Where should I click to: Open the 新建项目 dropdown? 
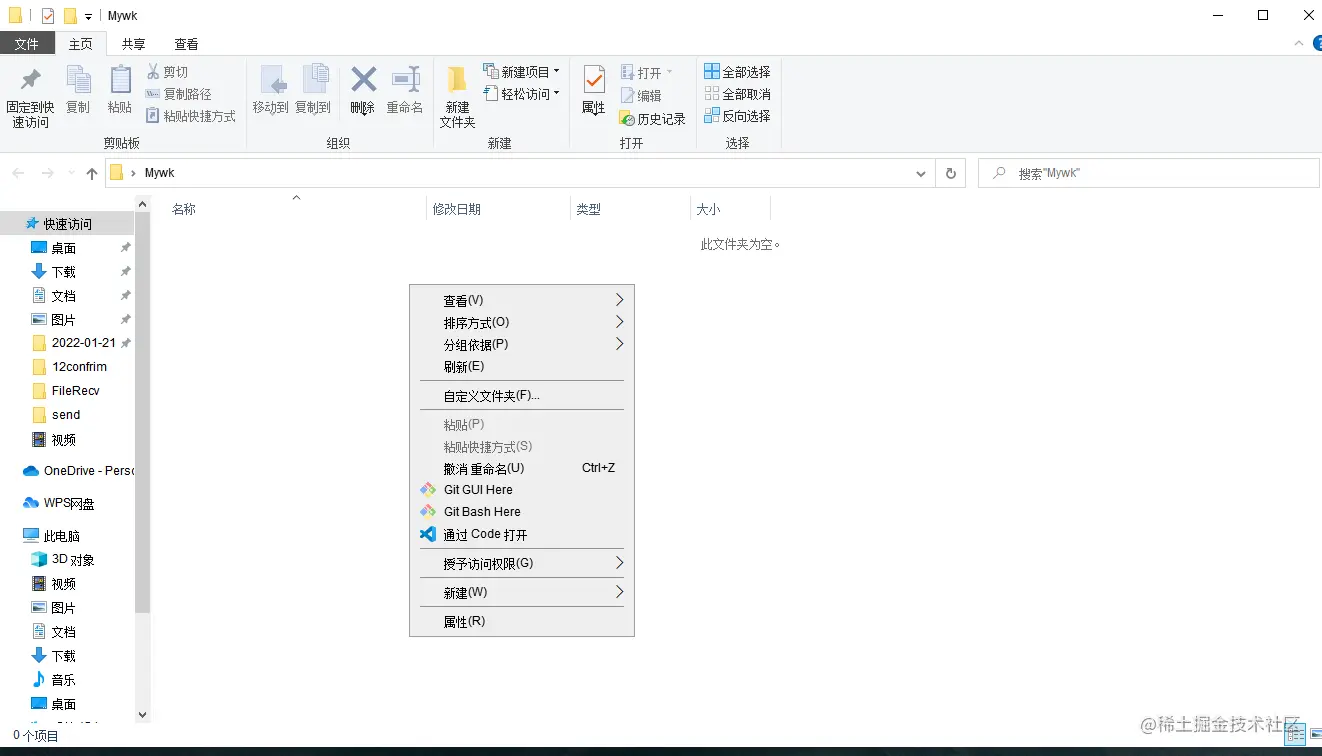click(522, 72)
